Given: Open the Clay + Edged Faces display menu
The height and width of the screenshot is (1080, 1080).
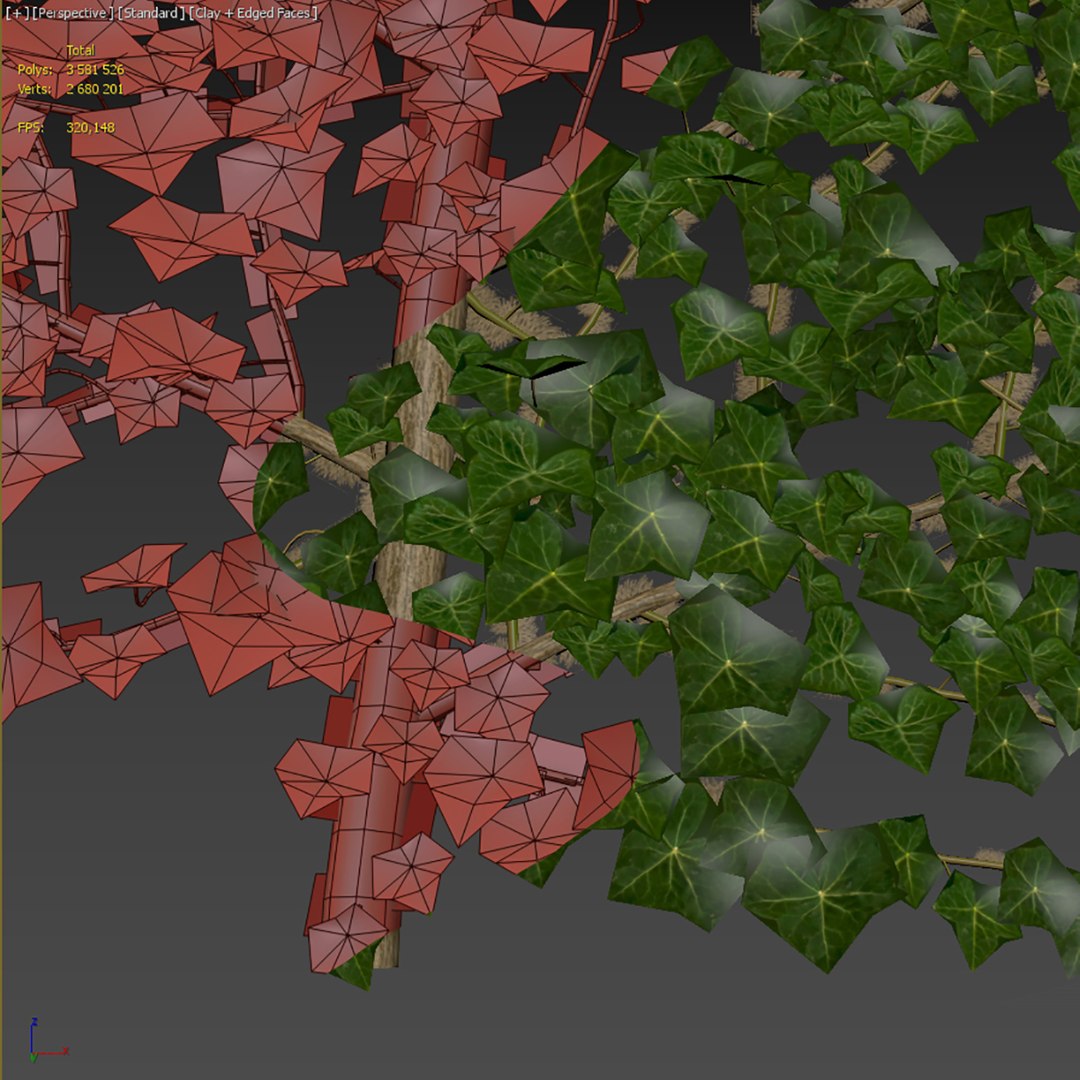Looking at the screenshot, I should coord(253,13).
